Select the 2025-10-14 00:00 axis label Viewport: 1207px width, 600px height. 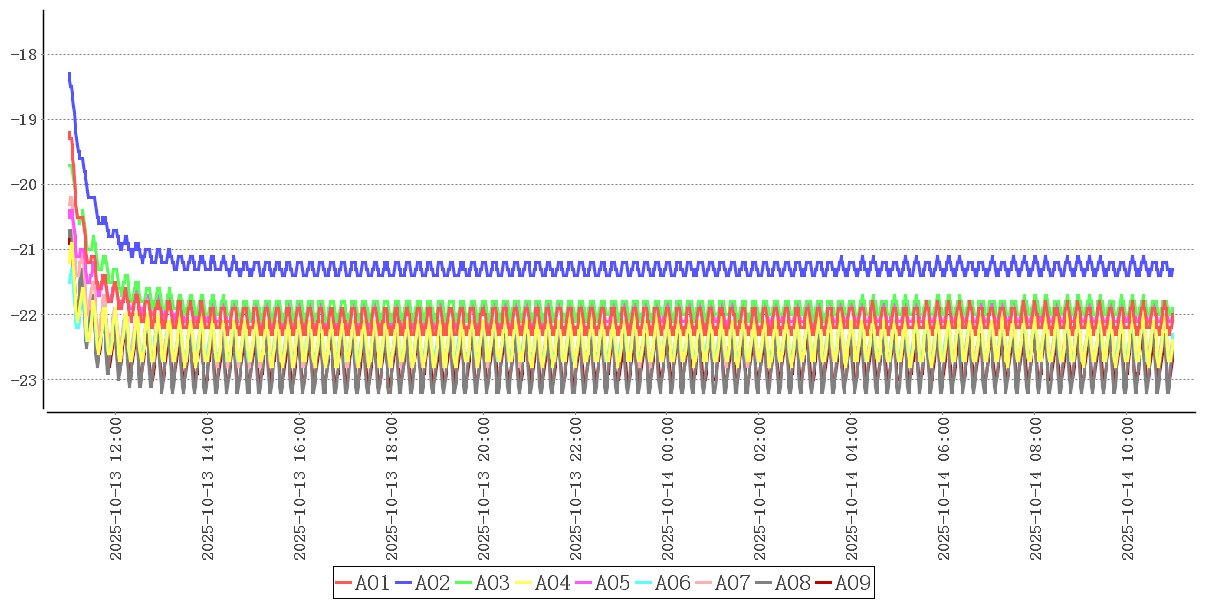668,489
